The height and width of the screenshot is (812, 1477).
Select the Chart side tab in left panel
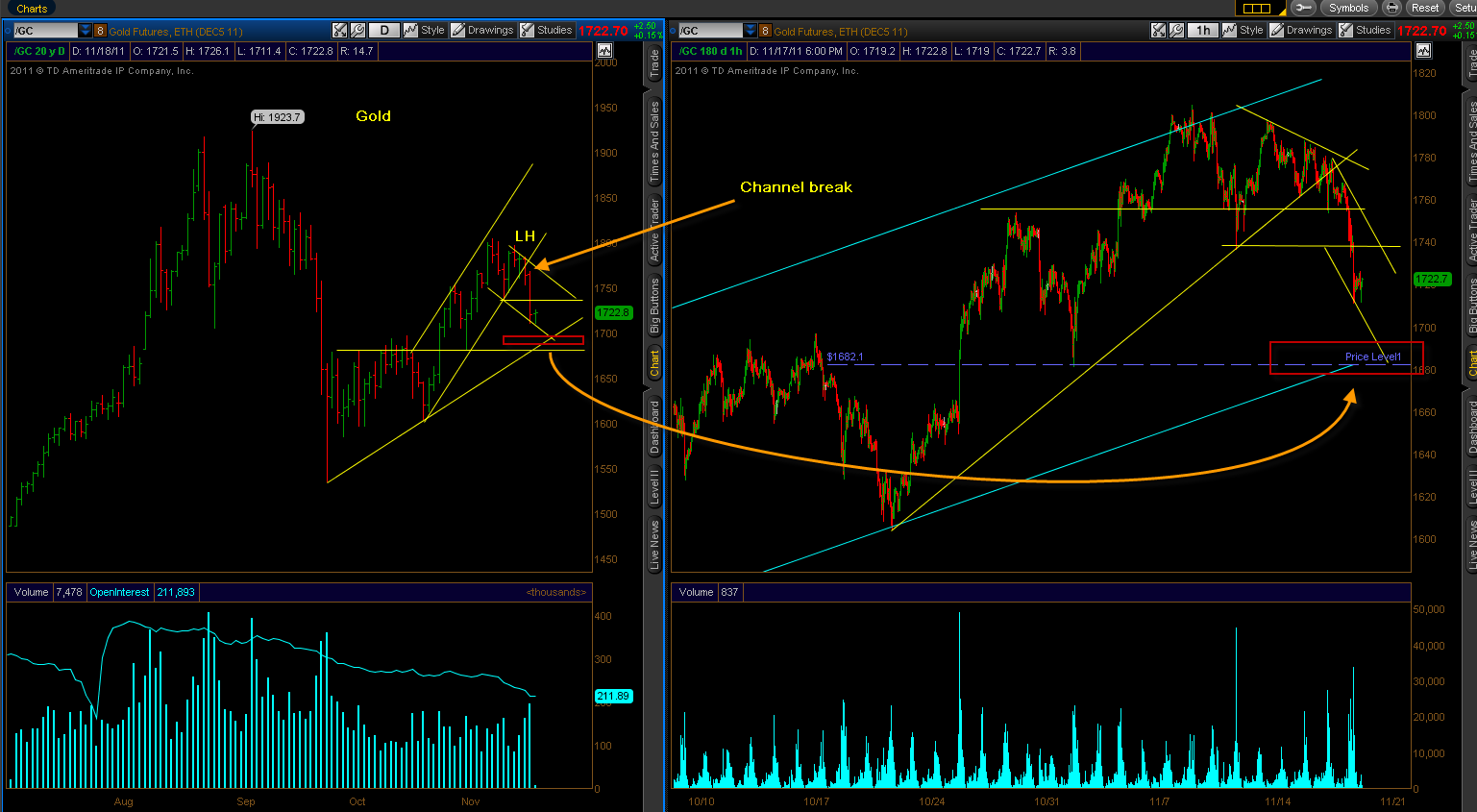pyautogui.click(x=654, y=362)
